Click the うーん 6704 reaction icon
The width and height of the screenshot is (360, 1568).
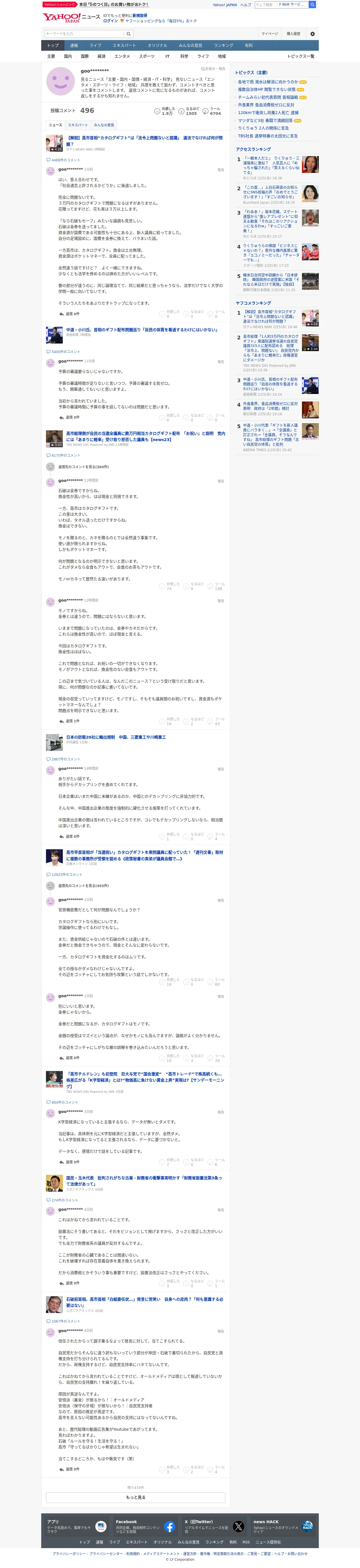coord(205,112)
